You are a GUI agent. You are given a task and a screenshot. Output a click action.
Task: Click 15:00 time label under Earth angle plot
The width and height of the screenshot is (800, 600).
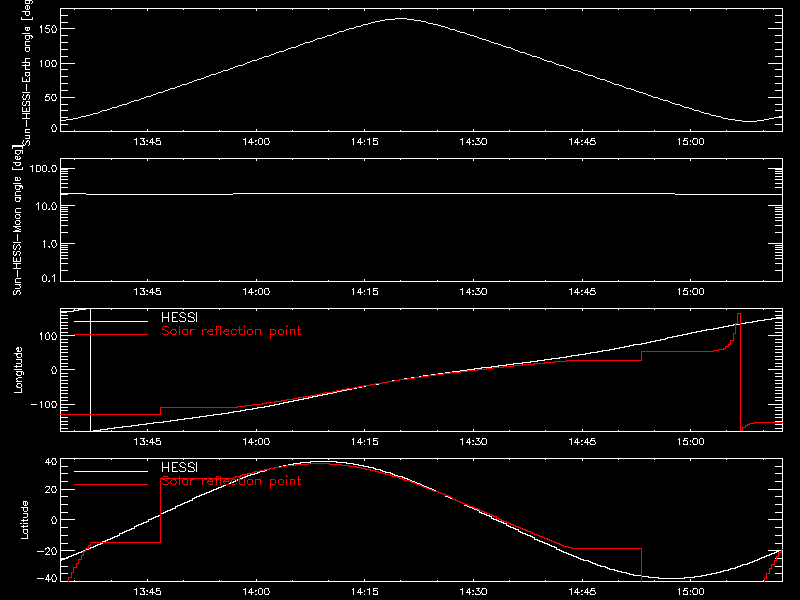pos(691,142)
